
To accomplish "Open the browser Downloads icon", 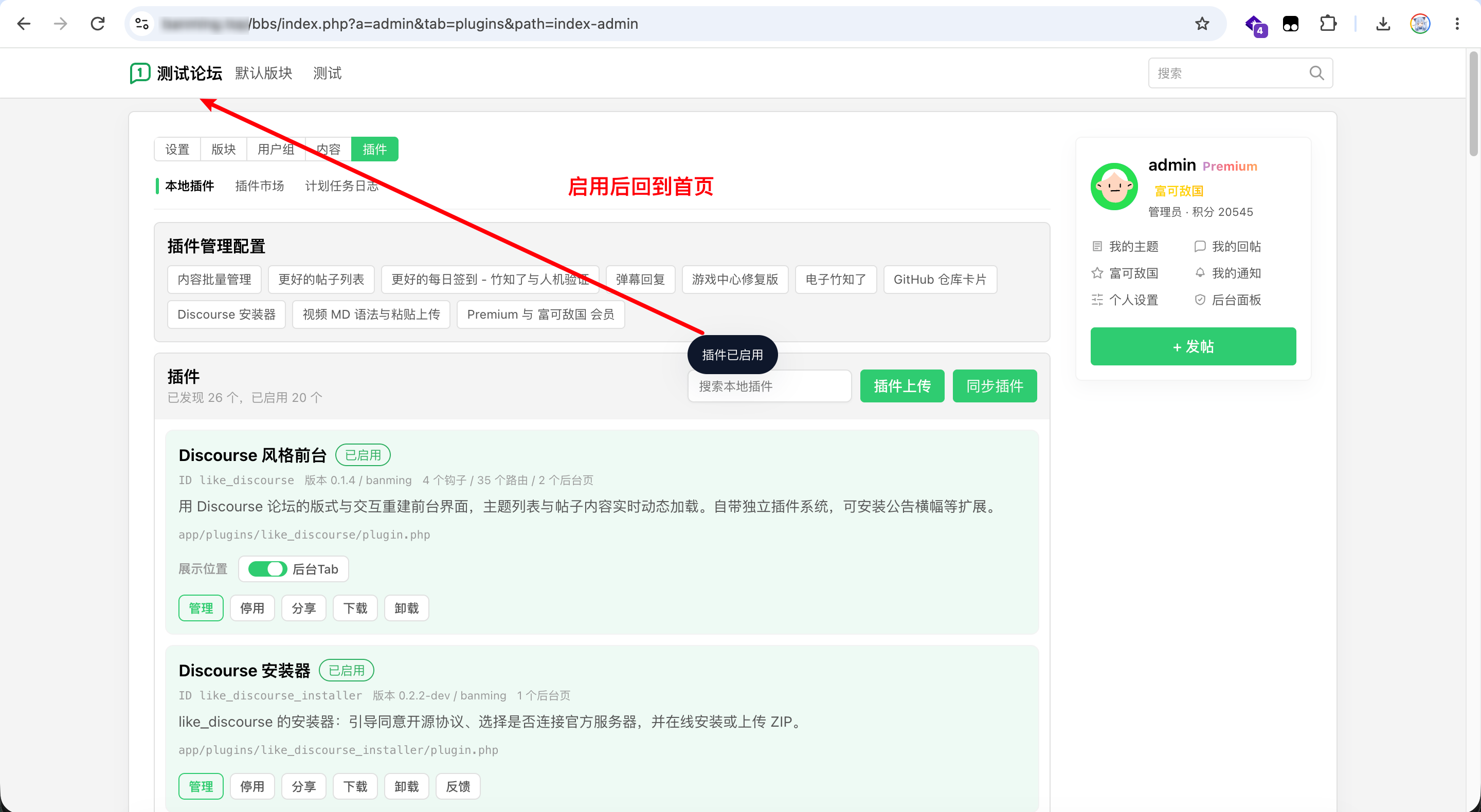I will (x=1383, y=24).
